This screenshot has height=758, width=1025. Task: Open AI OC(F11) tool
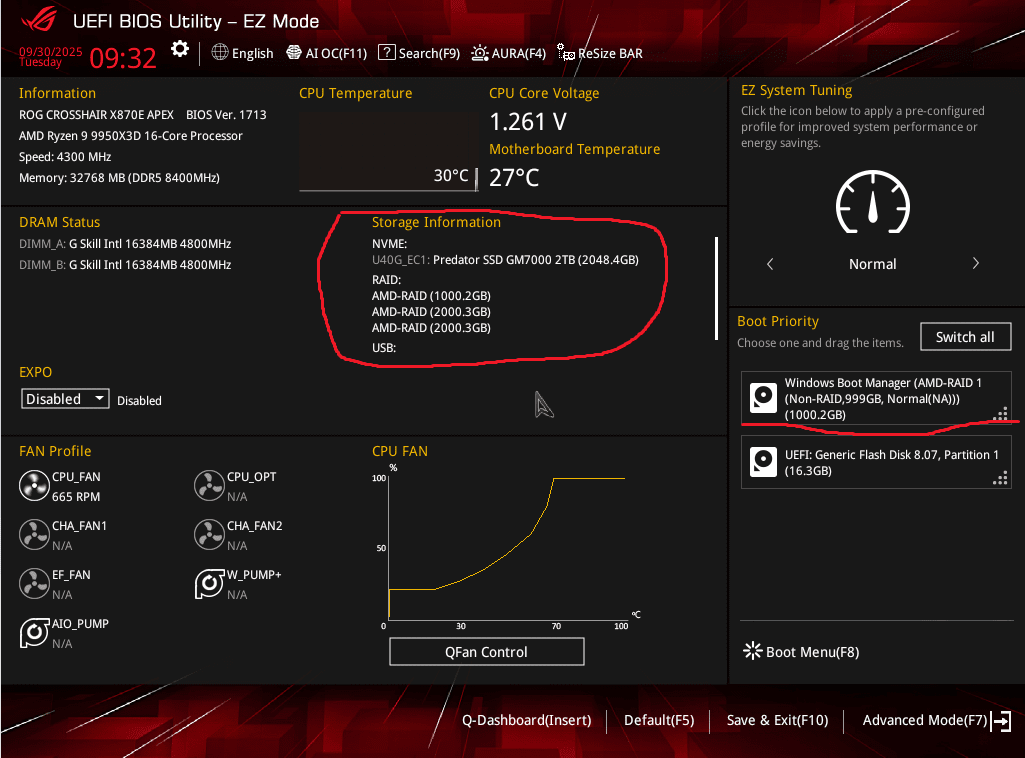(x=327, y=53)
